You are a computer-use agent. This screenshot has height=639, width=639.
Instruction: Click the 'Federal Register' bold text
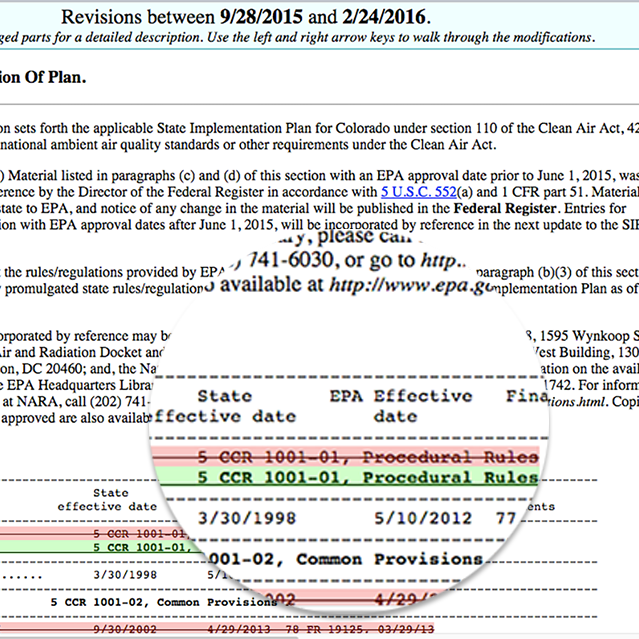tap(505, 208)
